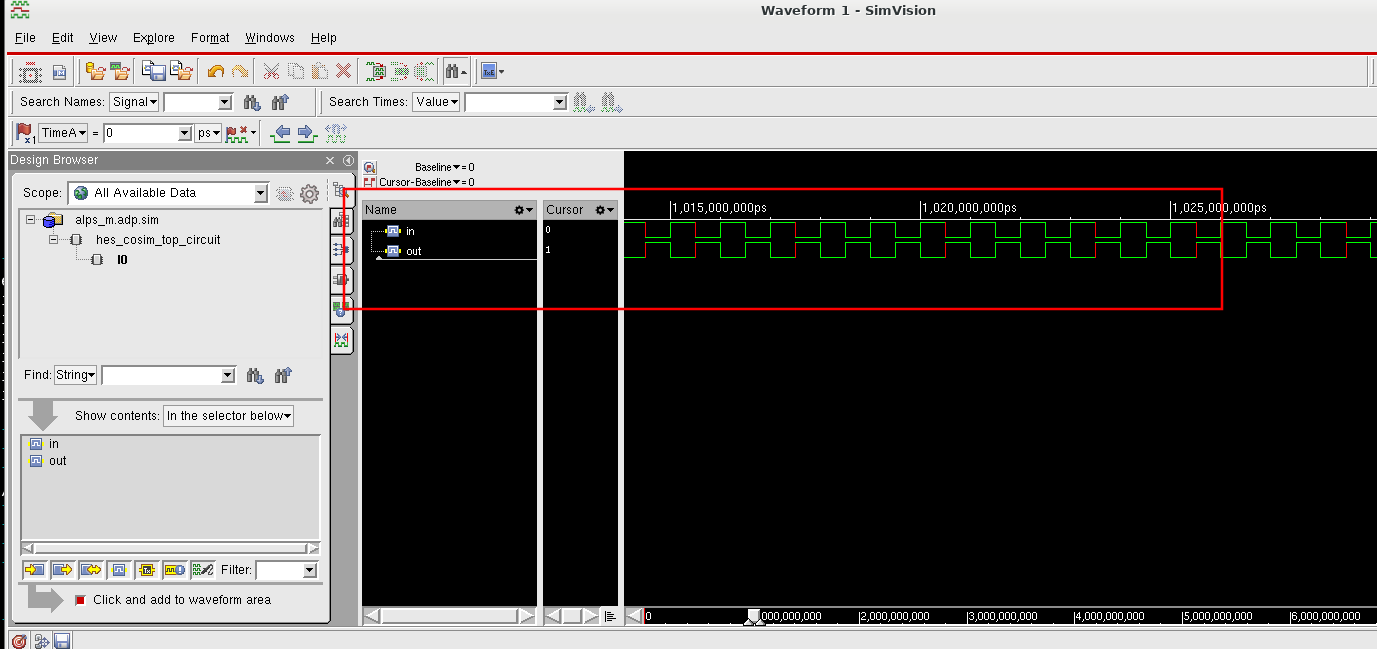
Task: Select the 'out' signal in waveform names
Action: coord(413,251)
